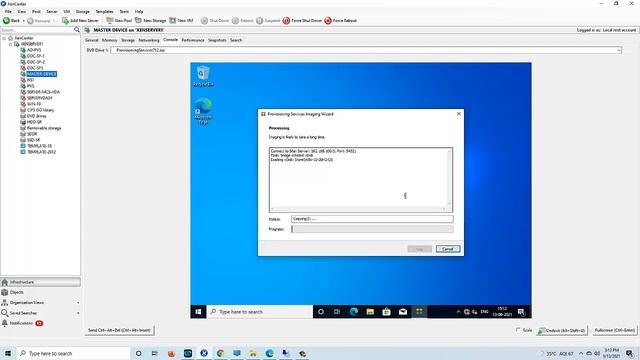Collapse the XENSERVER1 tree node
Screen dimensions: 640x360
pos(11,44)
